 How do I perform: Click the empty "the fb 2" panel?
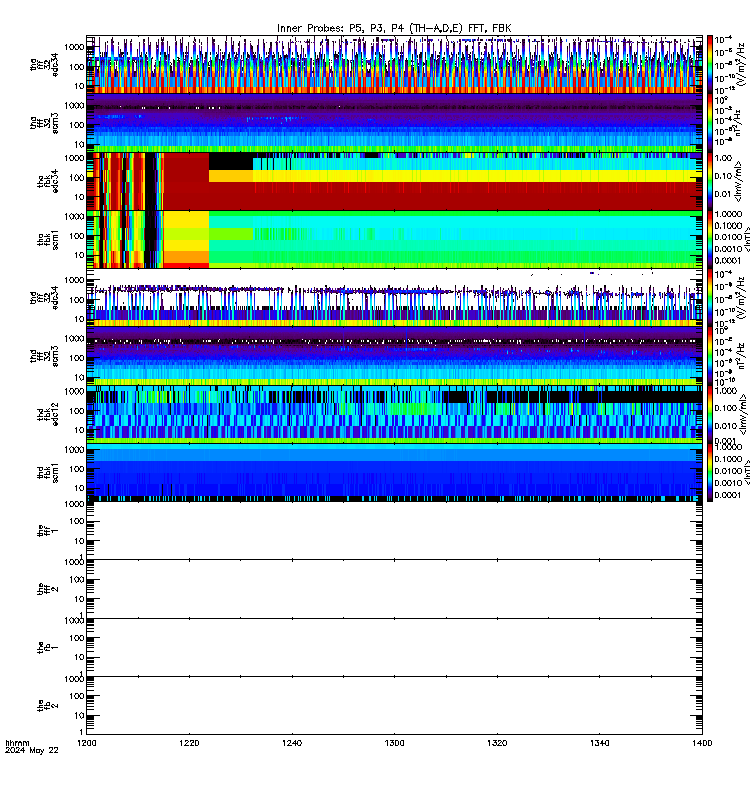(x=394, y=706)
